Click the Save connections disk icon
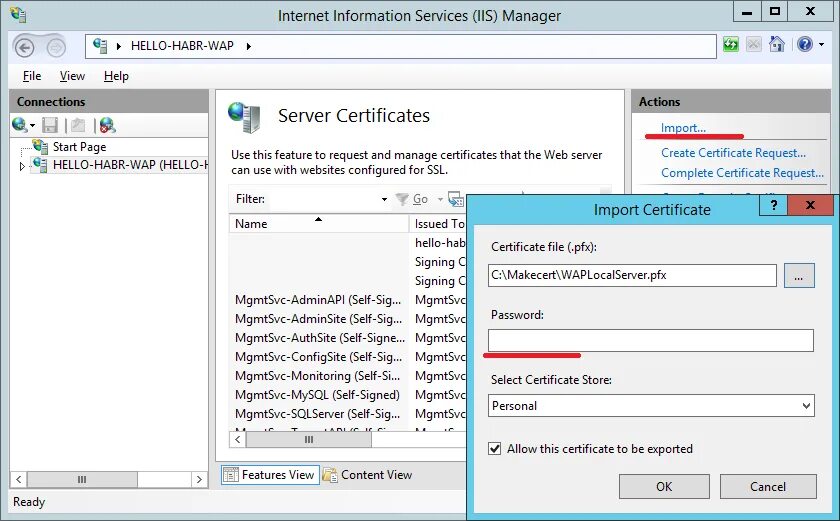 (50, 125)
